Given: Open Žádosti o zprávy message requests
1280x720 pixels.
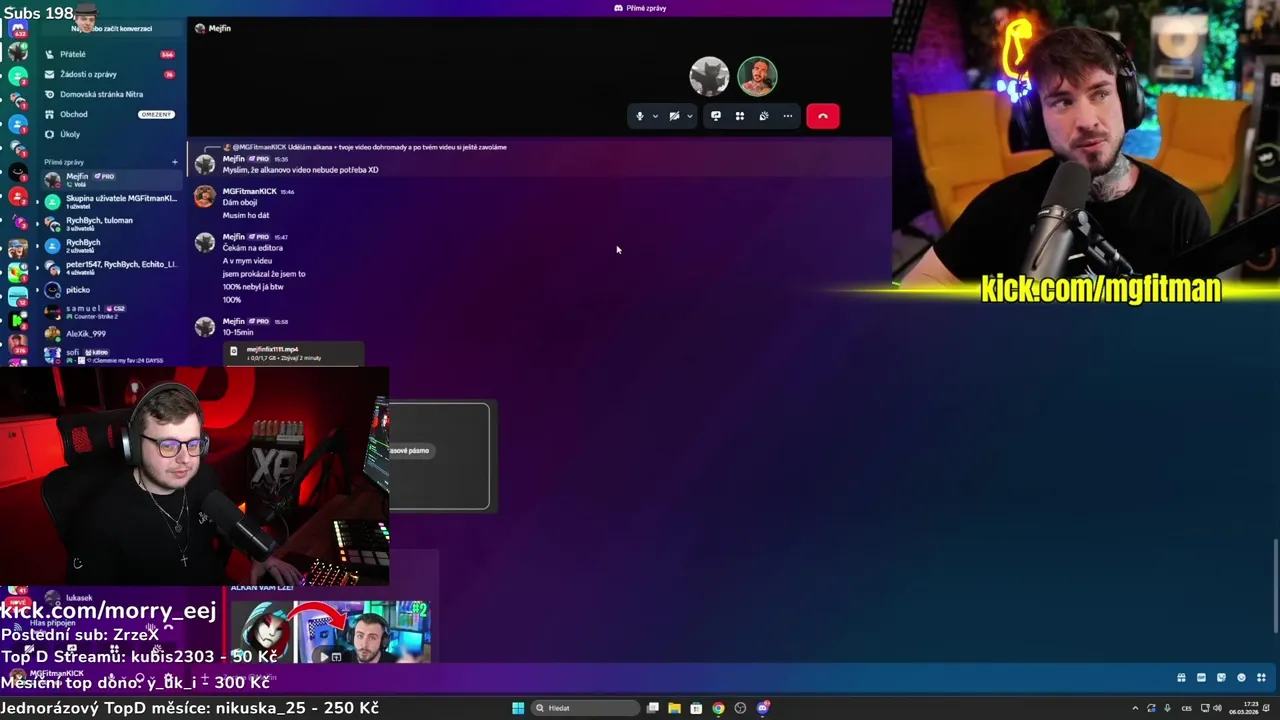Looking at the screenshot, I should (110, 74).
